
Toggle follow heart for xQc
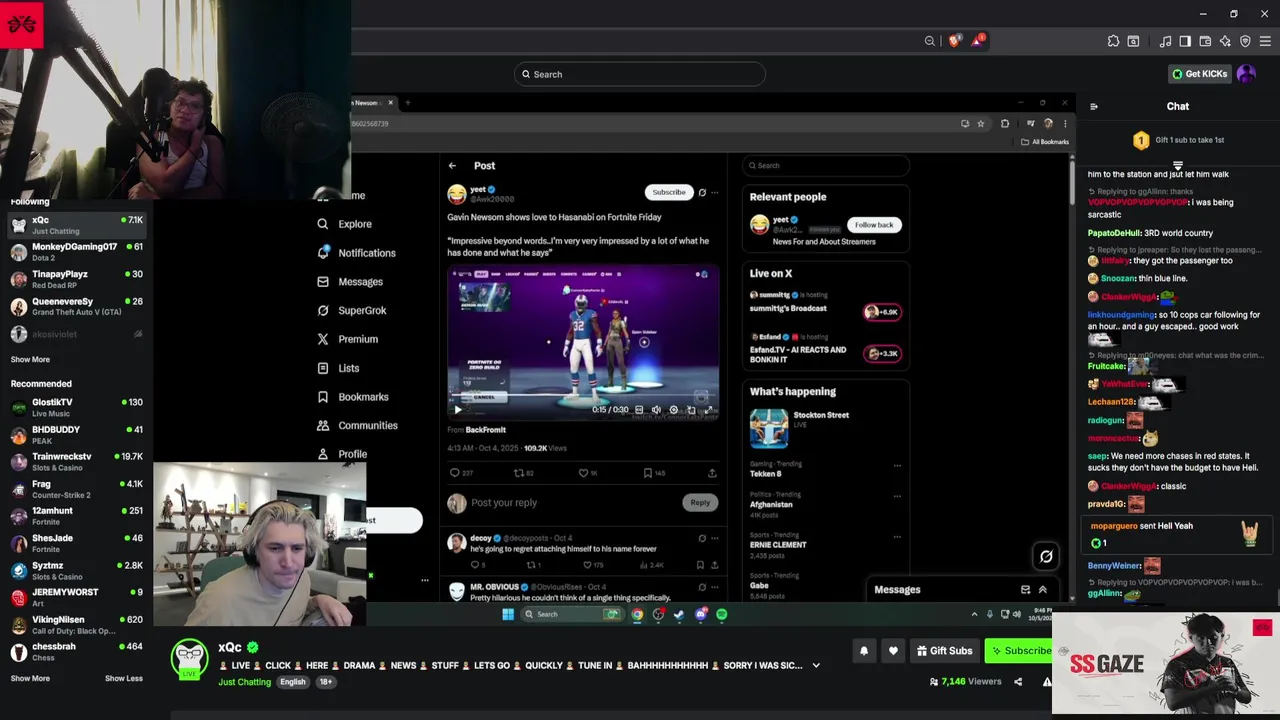click(x=893, y=651)
